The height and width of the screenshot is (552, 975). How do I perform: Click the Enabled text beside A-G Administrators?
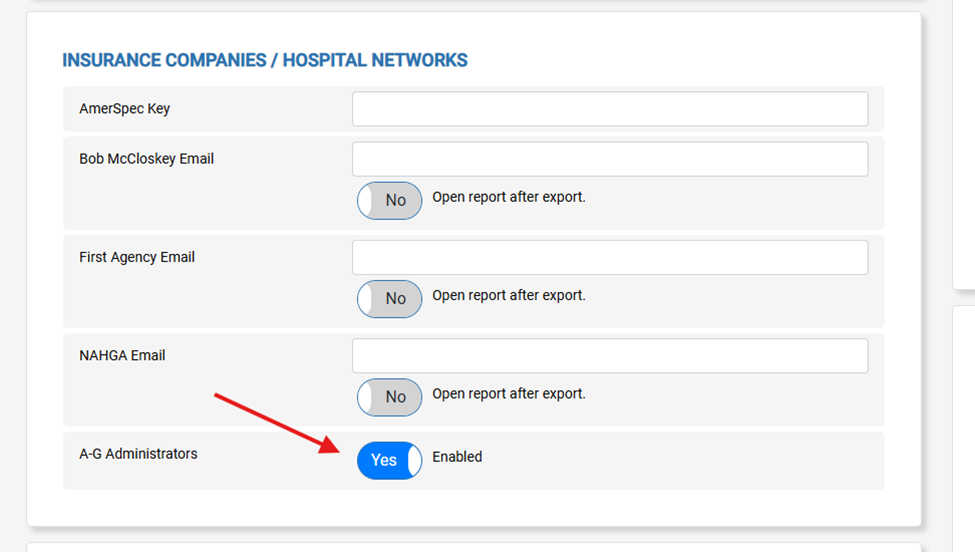tap(457, 457)
